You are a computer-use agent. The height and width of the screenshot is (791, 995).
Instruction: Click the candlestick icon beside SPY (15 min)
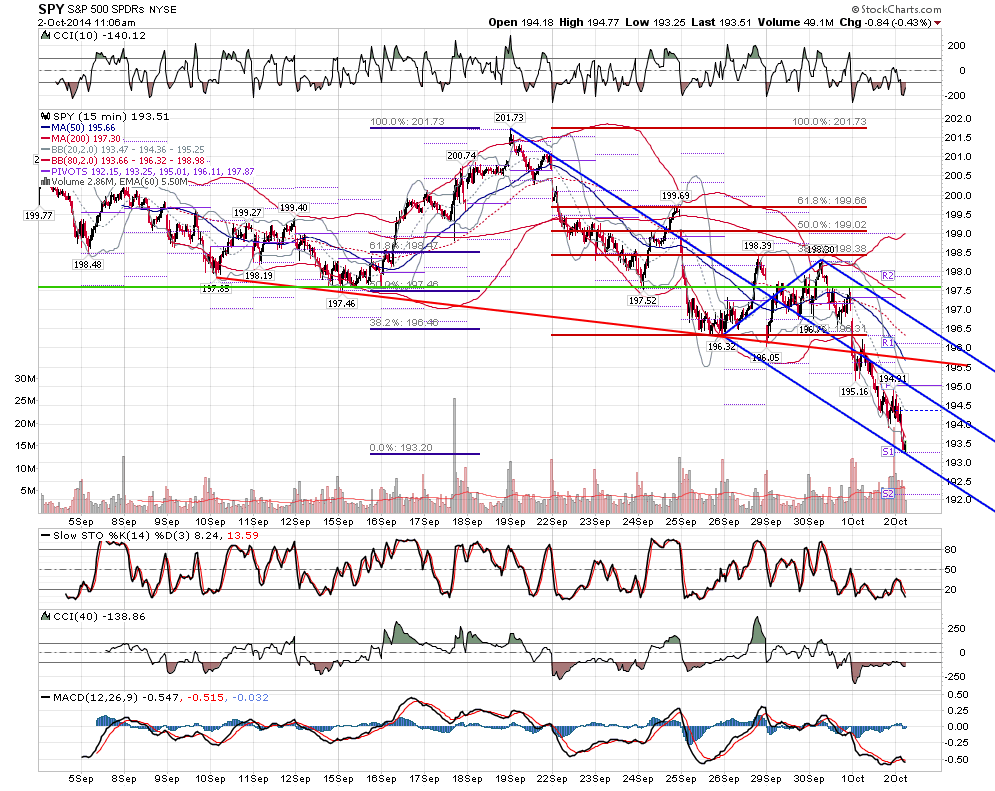coord(45,117)
